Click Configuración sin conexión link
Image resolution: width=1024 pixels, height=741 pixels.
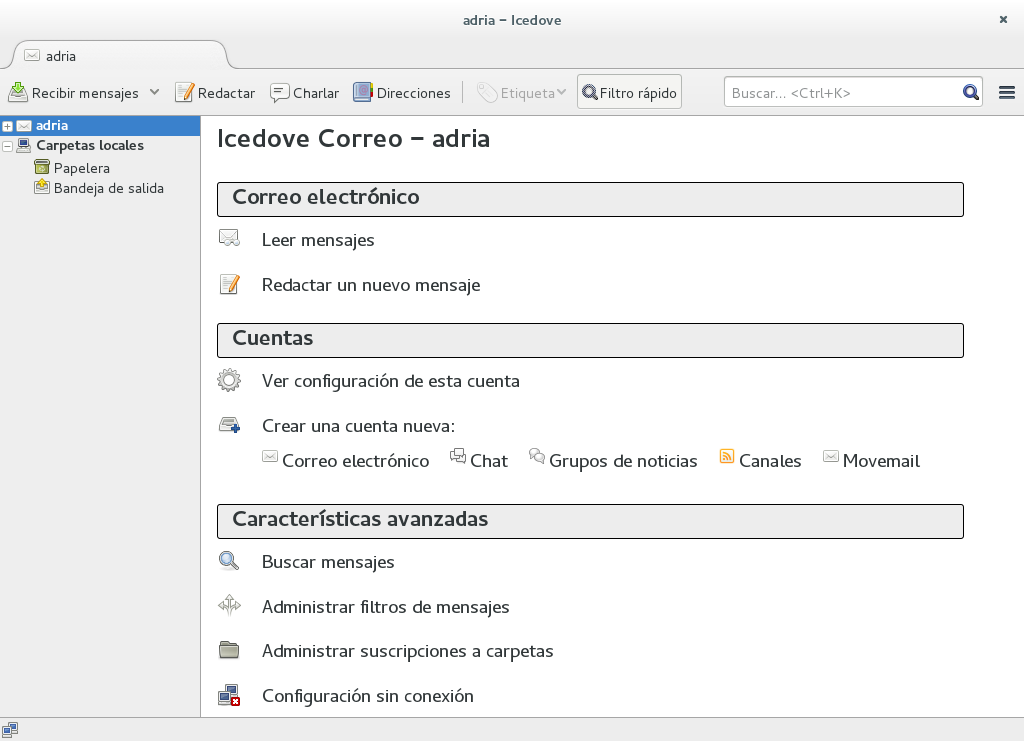368,695
